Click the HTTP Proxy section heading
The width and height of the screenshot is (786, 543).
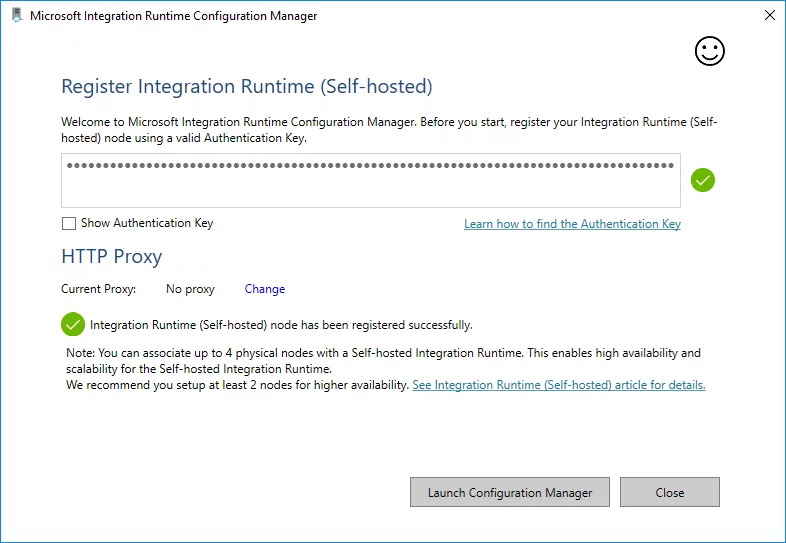(111, 257)
